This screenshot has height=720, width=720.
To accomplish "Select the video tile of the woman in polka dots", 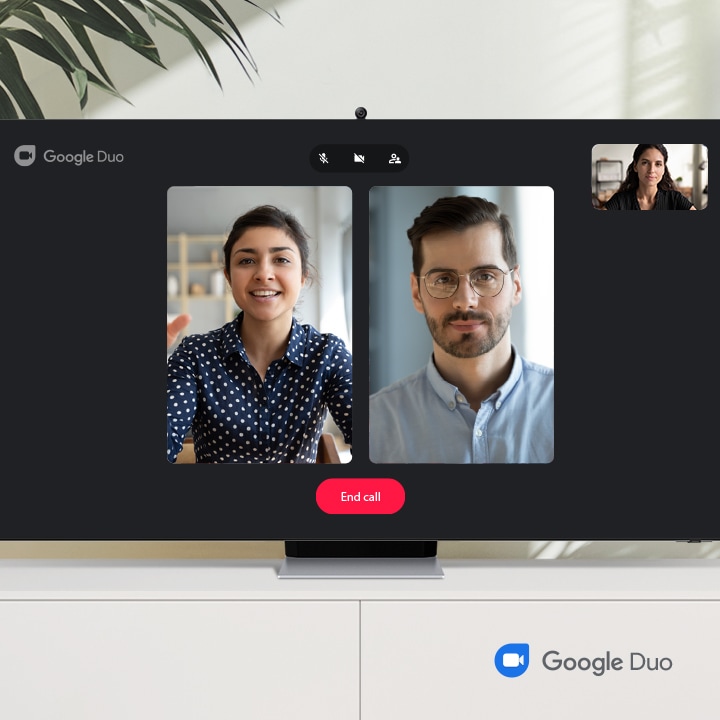I will [x=259, y=325].
